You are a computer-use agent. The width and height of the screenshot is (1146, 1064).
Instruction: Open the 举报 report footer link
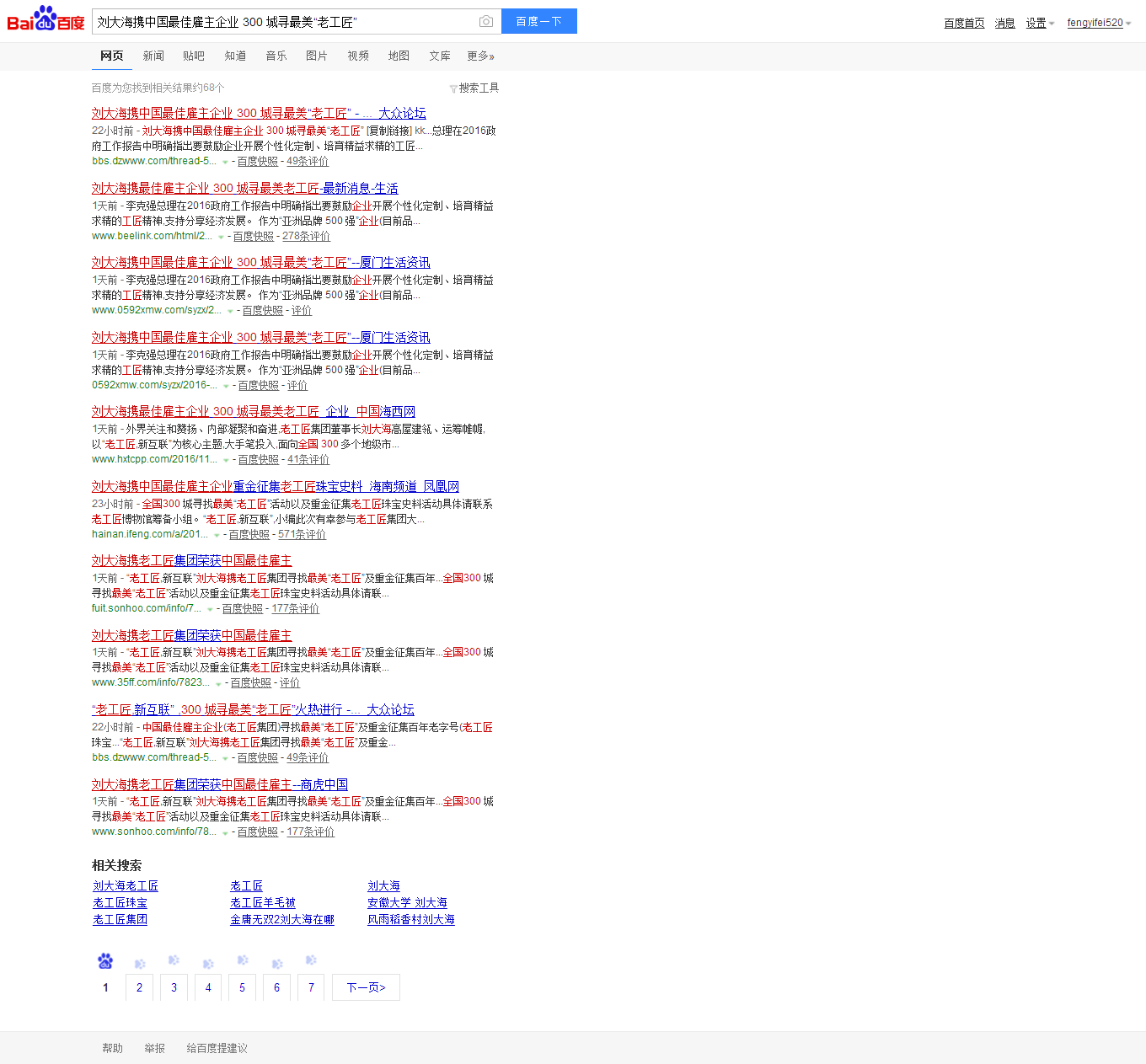tap(154, 1048)
